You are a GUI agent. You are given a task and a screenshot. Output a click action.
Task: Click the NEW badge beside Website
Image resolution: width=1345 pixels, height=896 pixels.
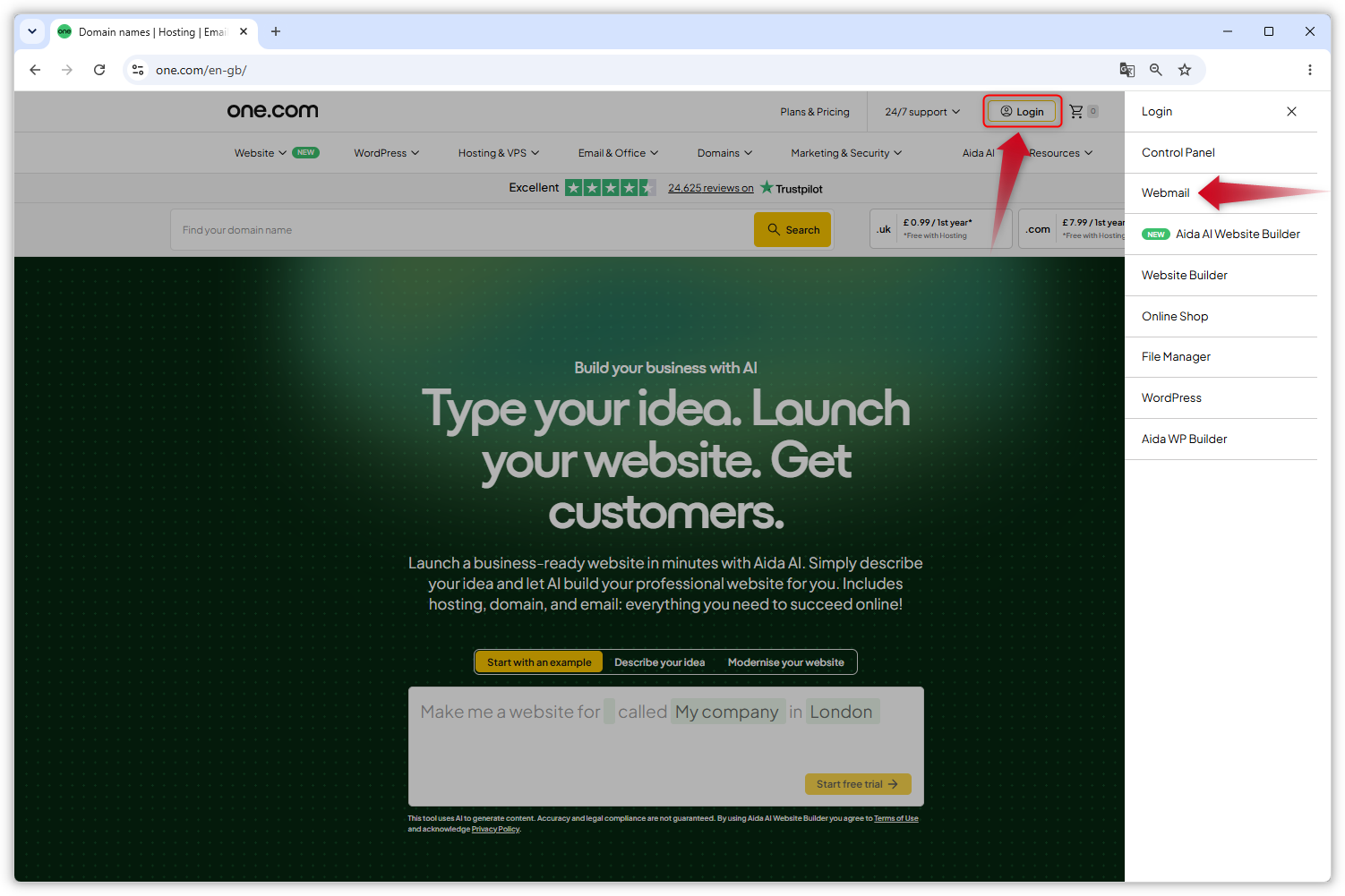[x=305, y=153]
